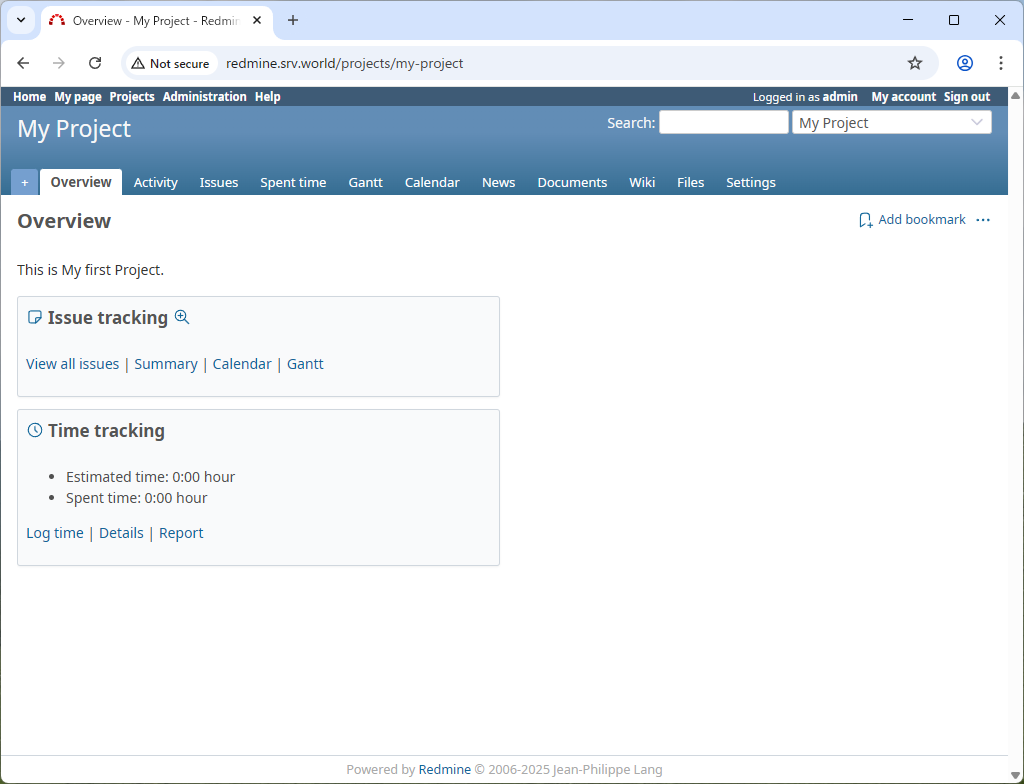Click the Add bookmark icon

tap(866, 220)
